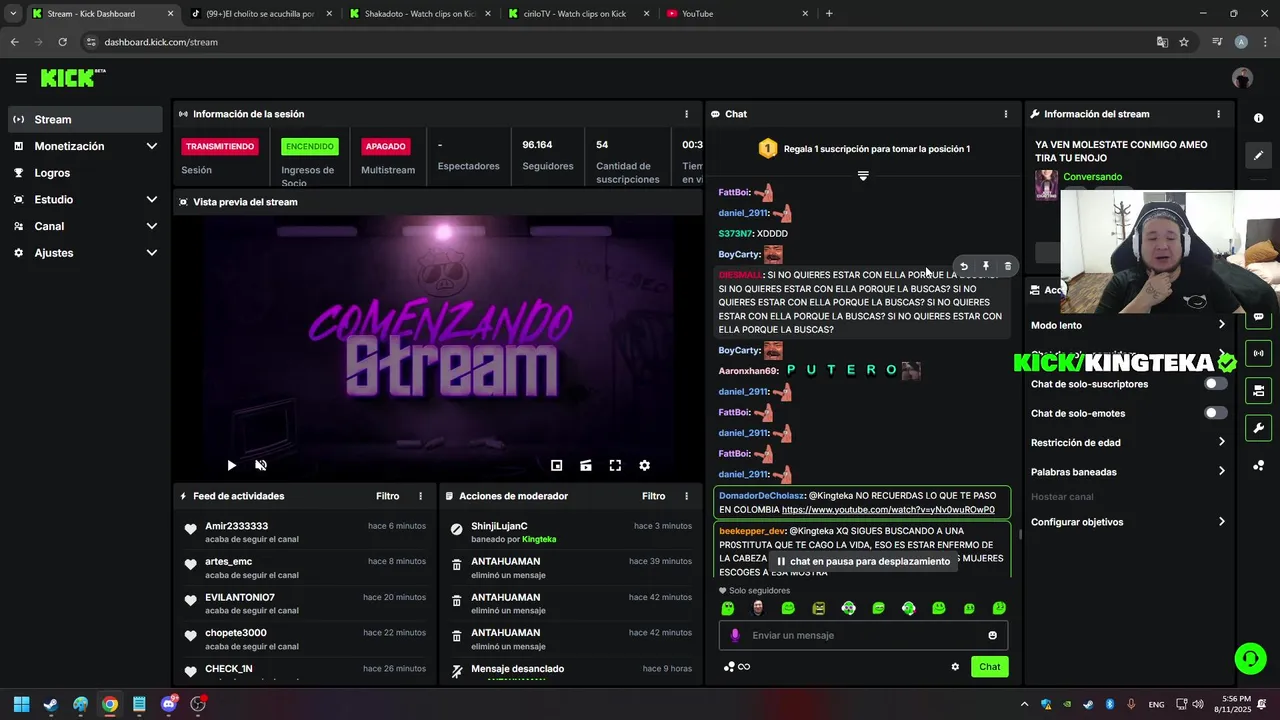This screenshot has width=1280, height=720.
Task: Bookmark this page with star icon
Action: point(1184,42)
